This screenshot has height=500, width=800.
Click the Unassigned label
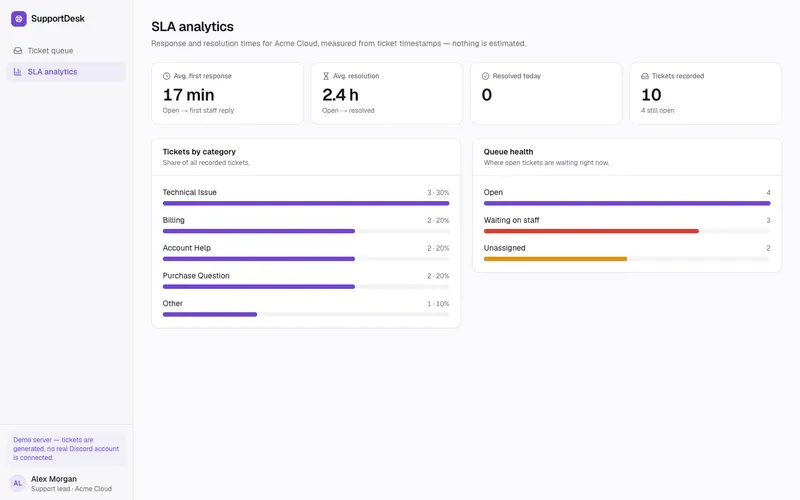(504, 248)
